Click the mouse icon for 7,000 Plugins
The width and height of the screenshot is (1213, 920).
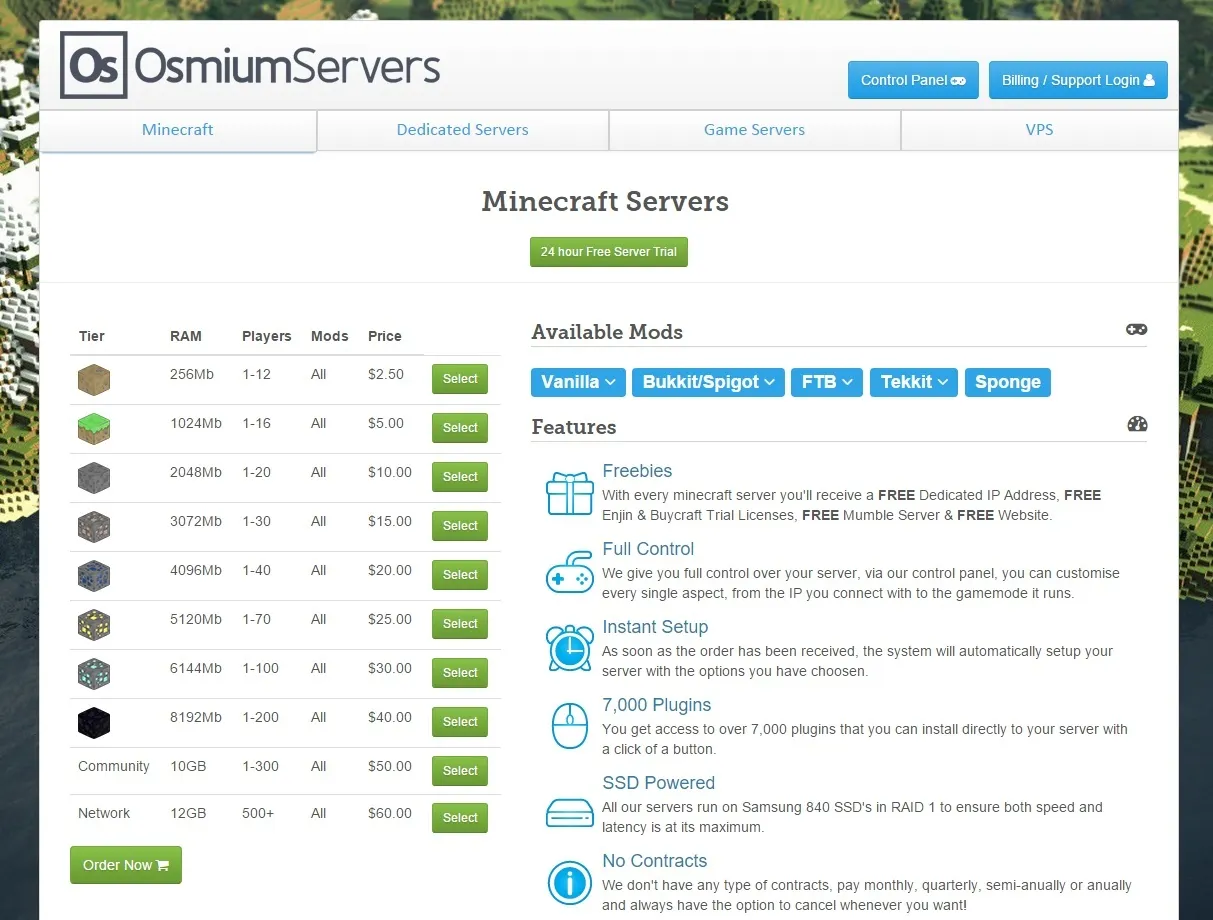pyautogui.click(x=570, y=726)
